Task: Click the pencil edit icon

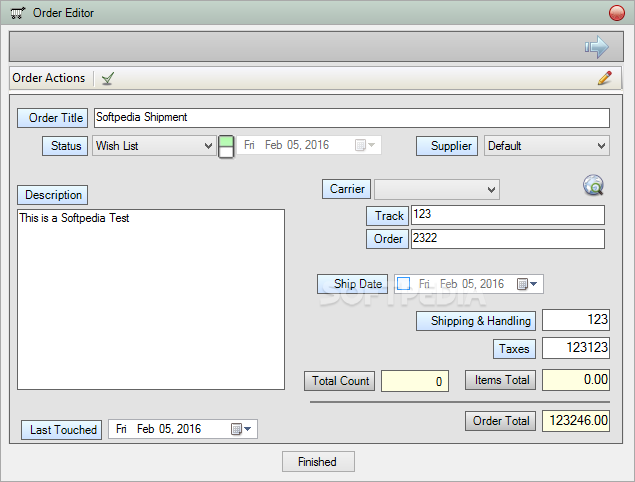Action: pos(605,78)
